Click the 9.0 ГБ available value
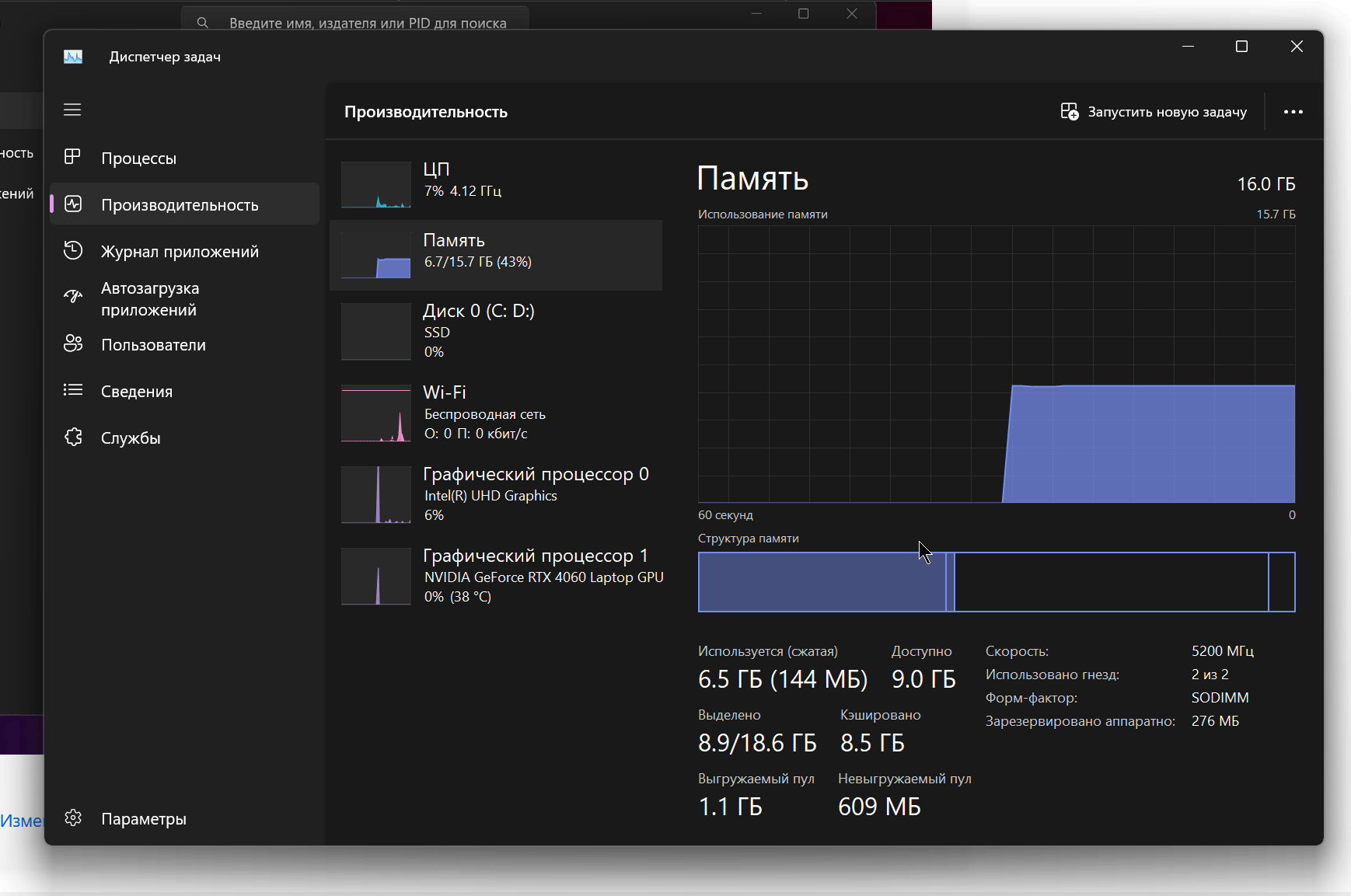This screenshot has height=896, width=1351. [923, 679]
